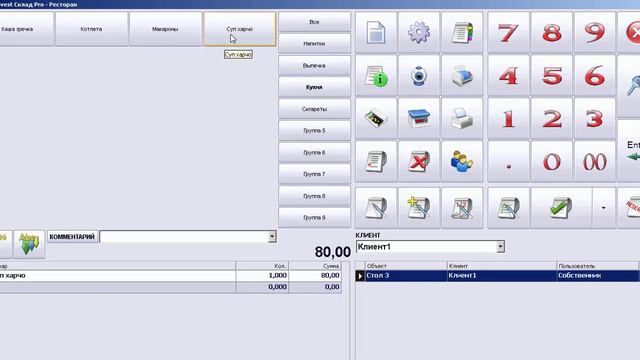The image size is (640, 360).
Task: Click the Enter key with green arrow
Action: pos(629,151)
